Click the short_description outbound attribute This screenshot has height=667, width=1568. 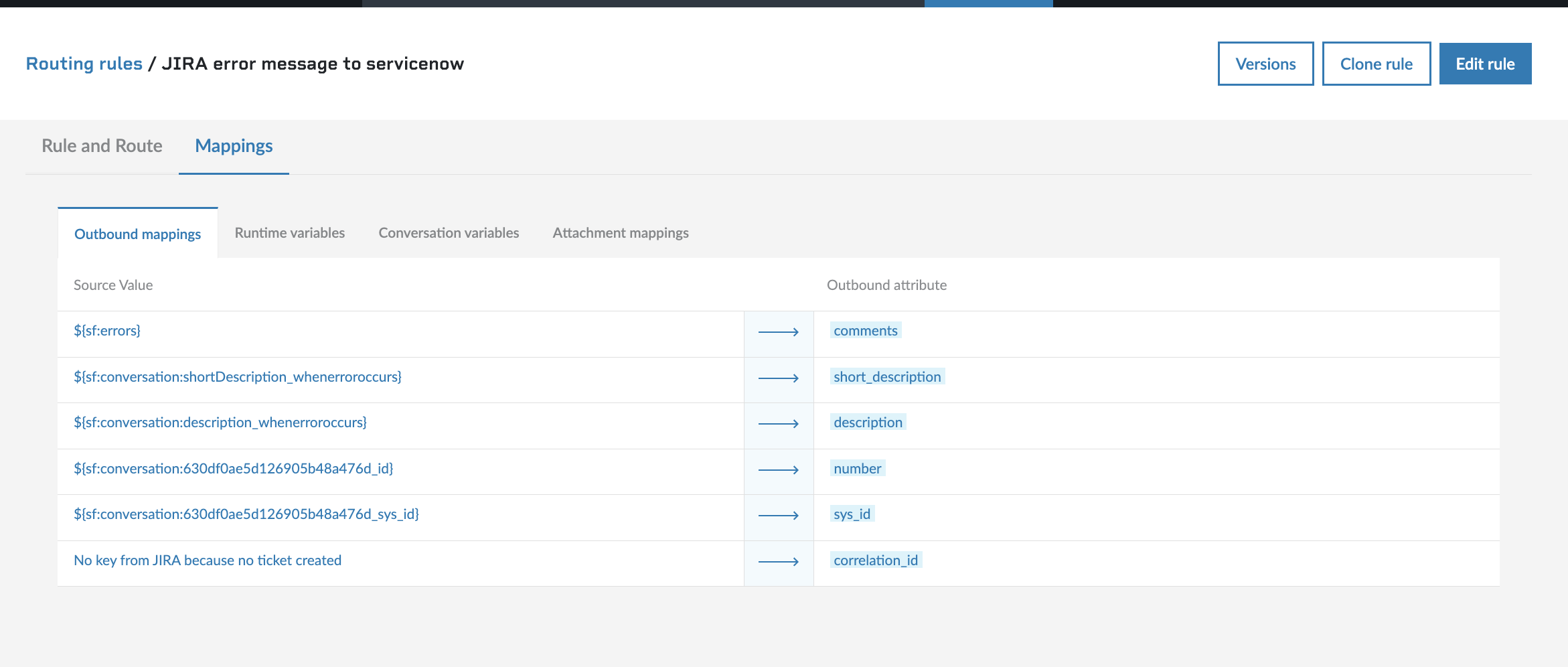[x=887, y=377]
